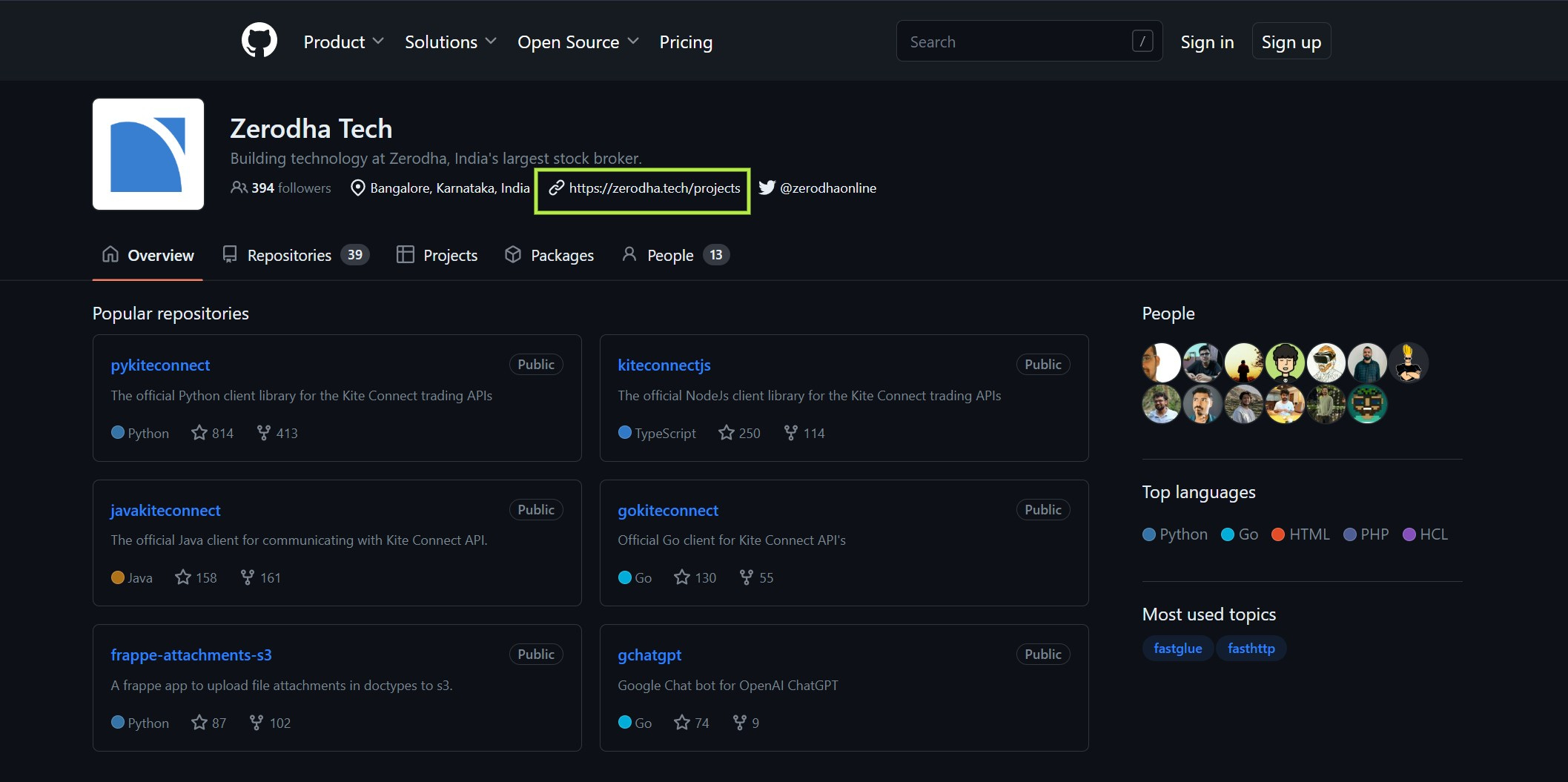The width and height of the screenshot is (1568, 782).
Task: Open the https://zerodha.tech/projects link
Action: coord(655,188)
